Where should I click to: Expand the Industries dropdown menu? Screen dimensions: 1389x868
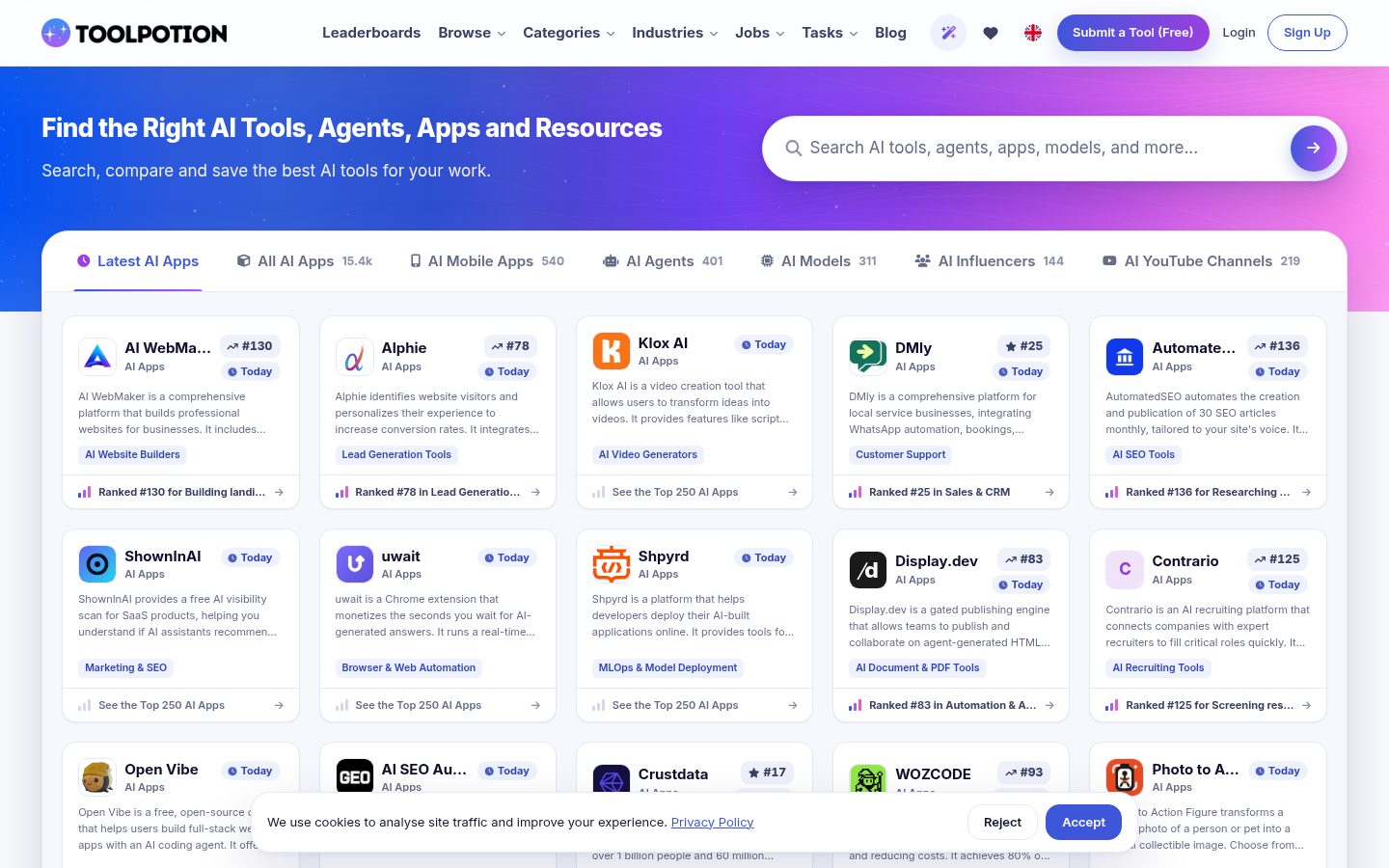pyautogui.click(x=674, y=33)
